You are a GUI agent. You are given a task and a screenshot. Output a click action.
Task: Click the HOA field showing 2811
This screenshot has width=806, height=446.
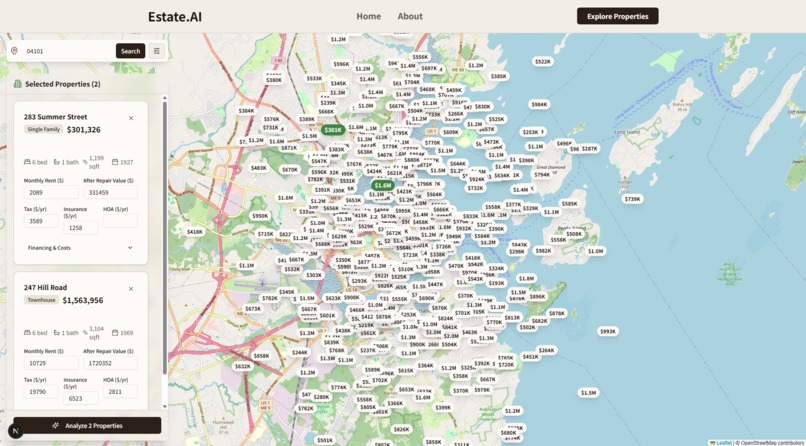(x=120, y=392)
